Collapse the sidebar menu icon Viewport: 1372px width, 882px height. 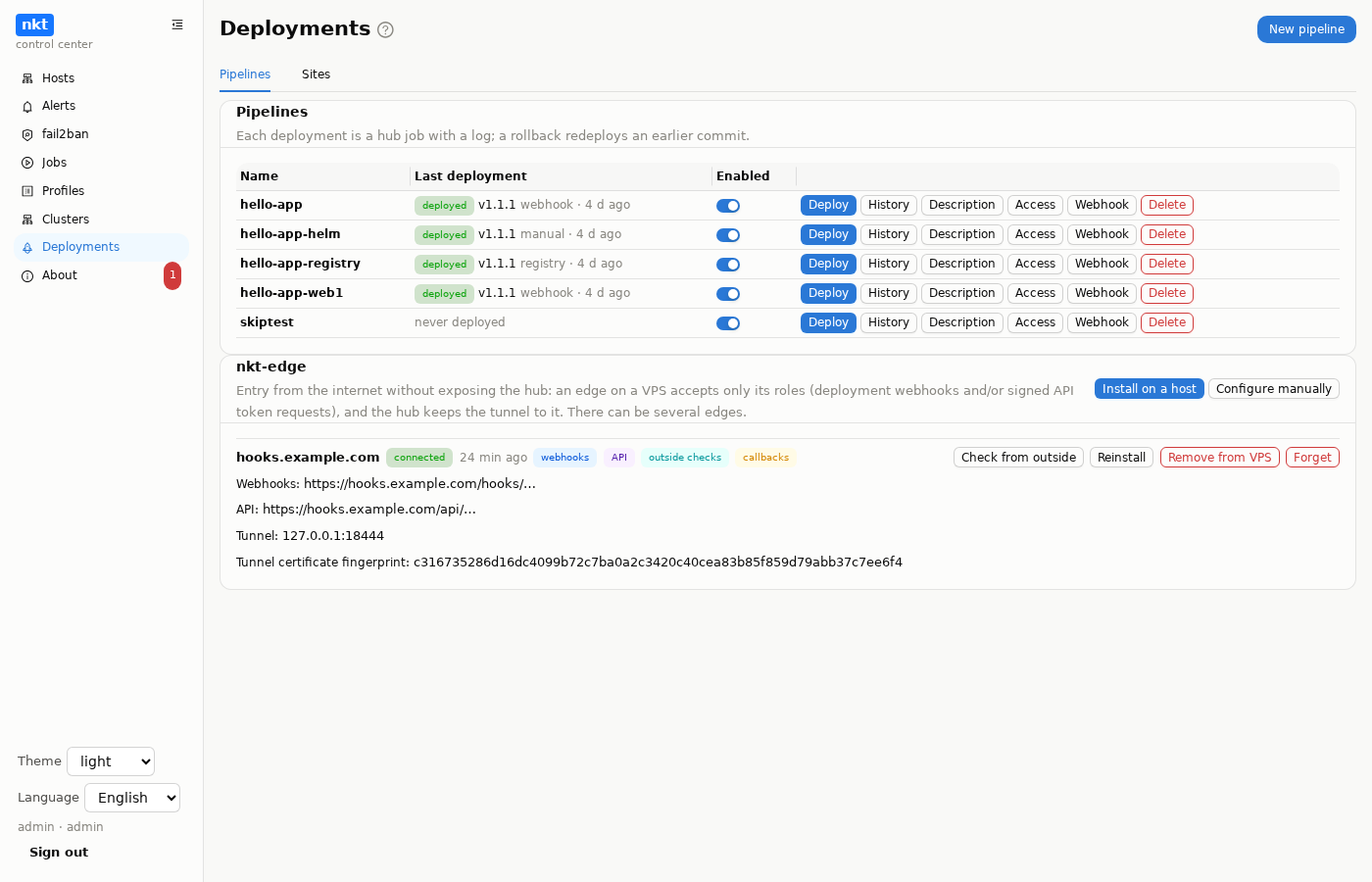coord(177,24)
